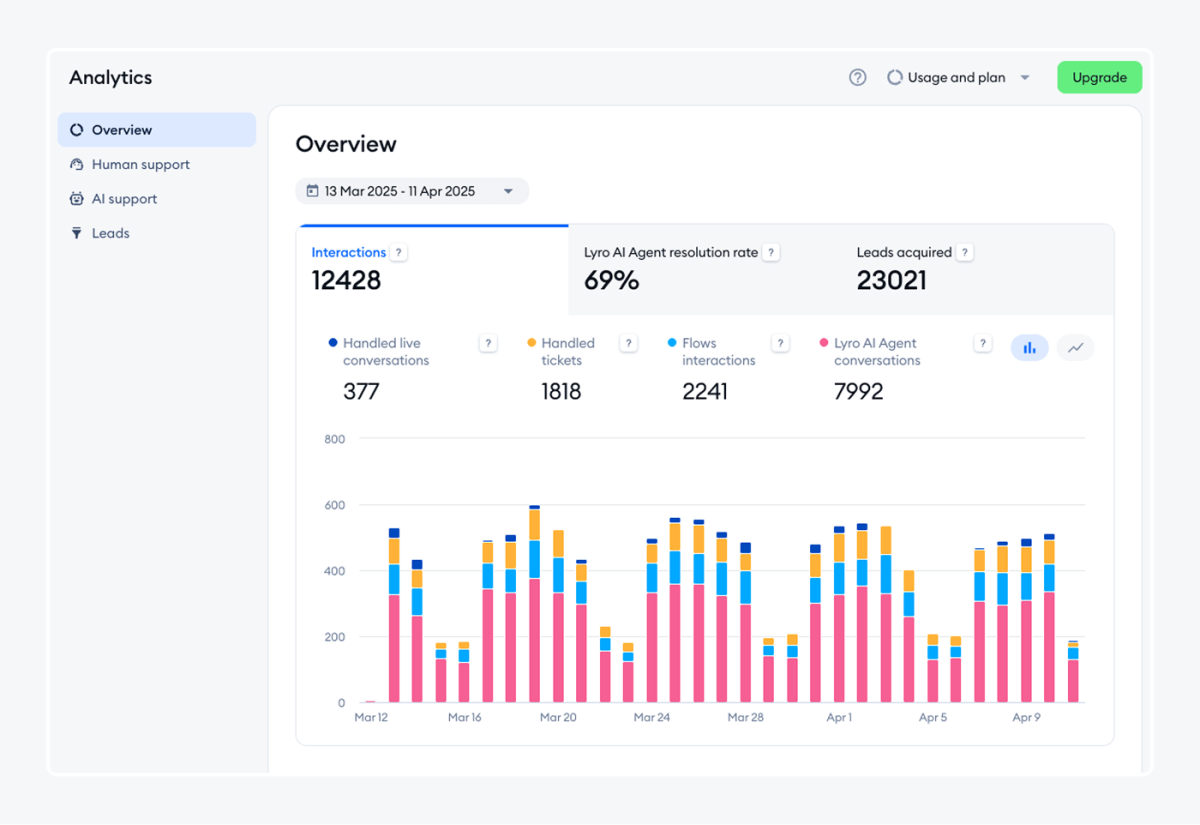Switch chart to bar view
The width and height of the screenshot is (1200, 825).
tap(1029, 347)
